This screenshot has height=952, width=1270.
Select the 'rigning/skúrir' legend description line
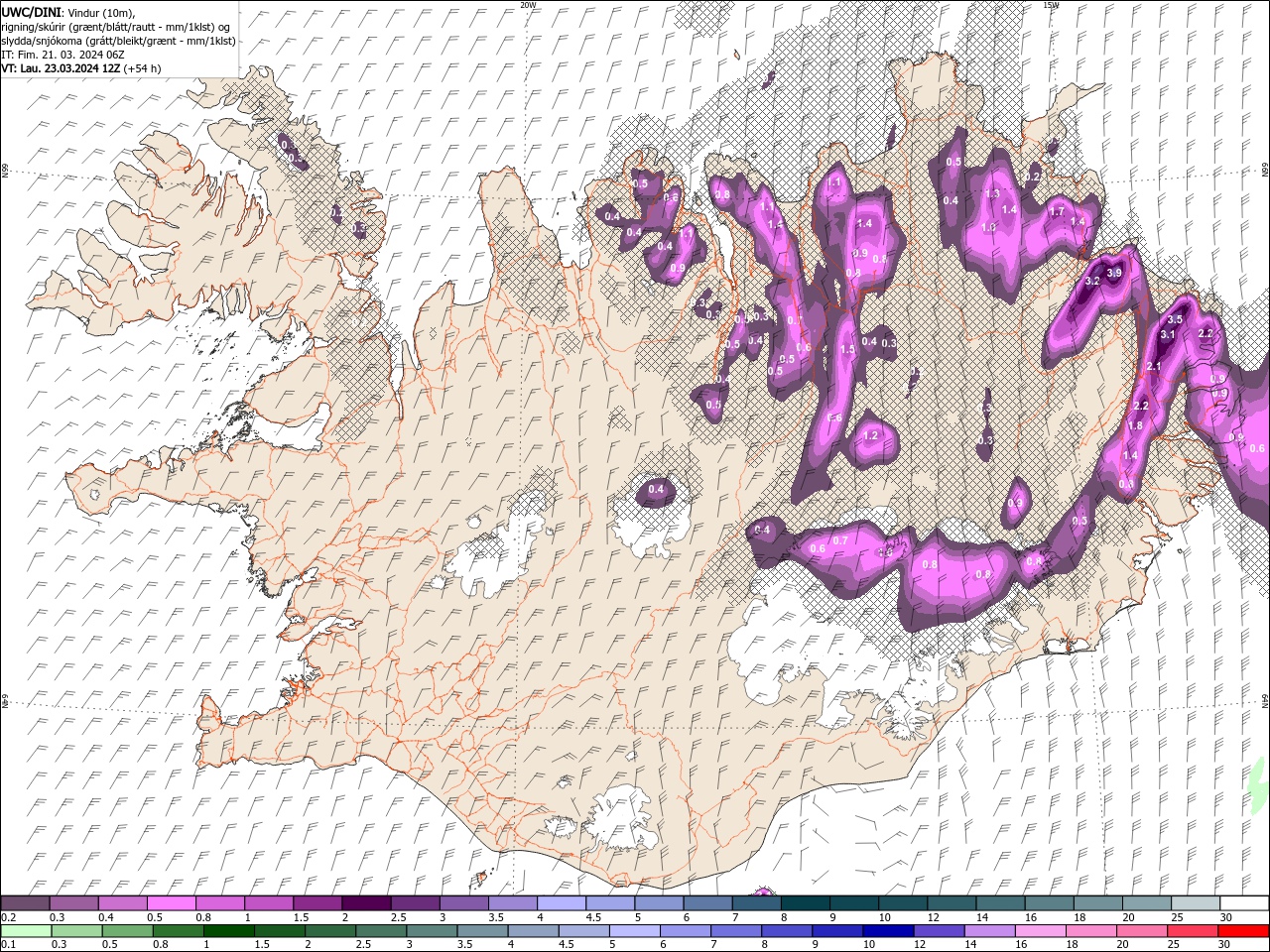click(x=116, y=27)
